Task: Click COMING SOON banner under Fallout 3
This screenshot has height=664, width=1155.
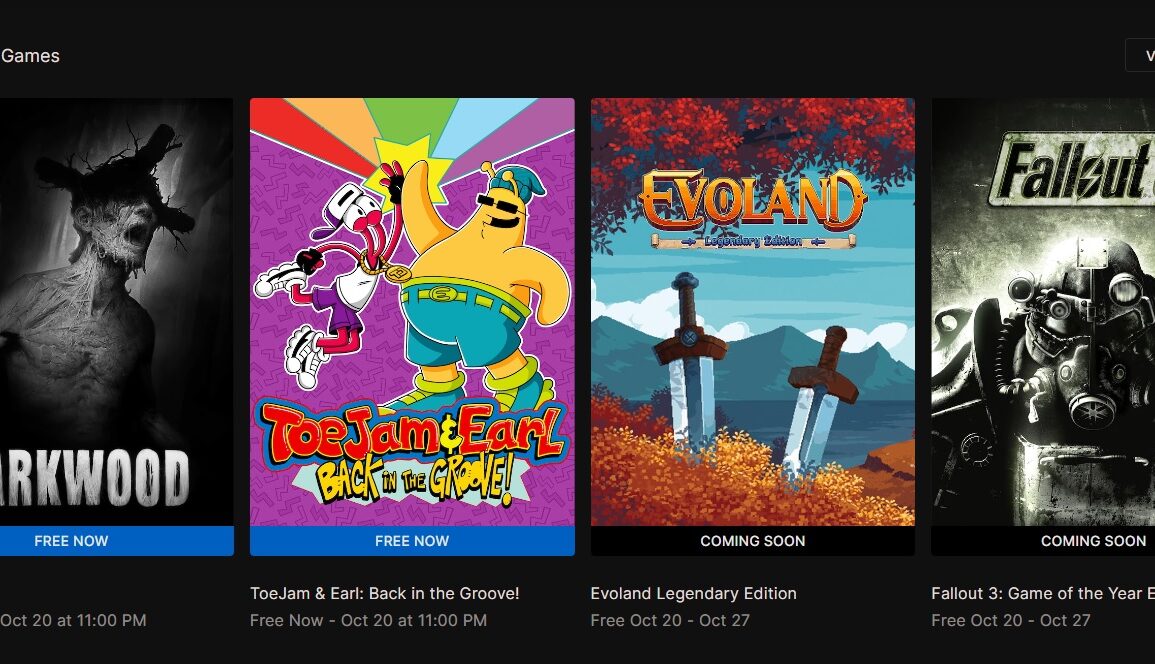Action: click(1043, 541)
